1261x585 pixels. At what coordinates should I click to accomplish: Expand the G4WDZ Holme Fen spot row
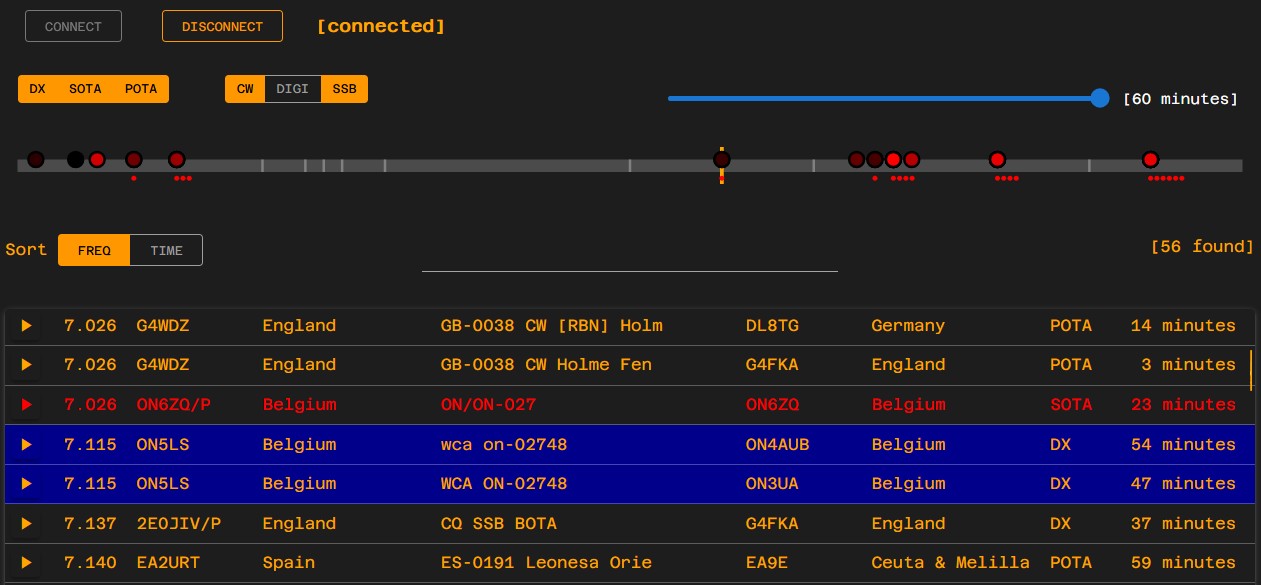tap(27, 365)
